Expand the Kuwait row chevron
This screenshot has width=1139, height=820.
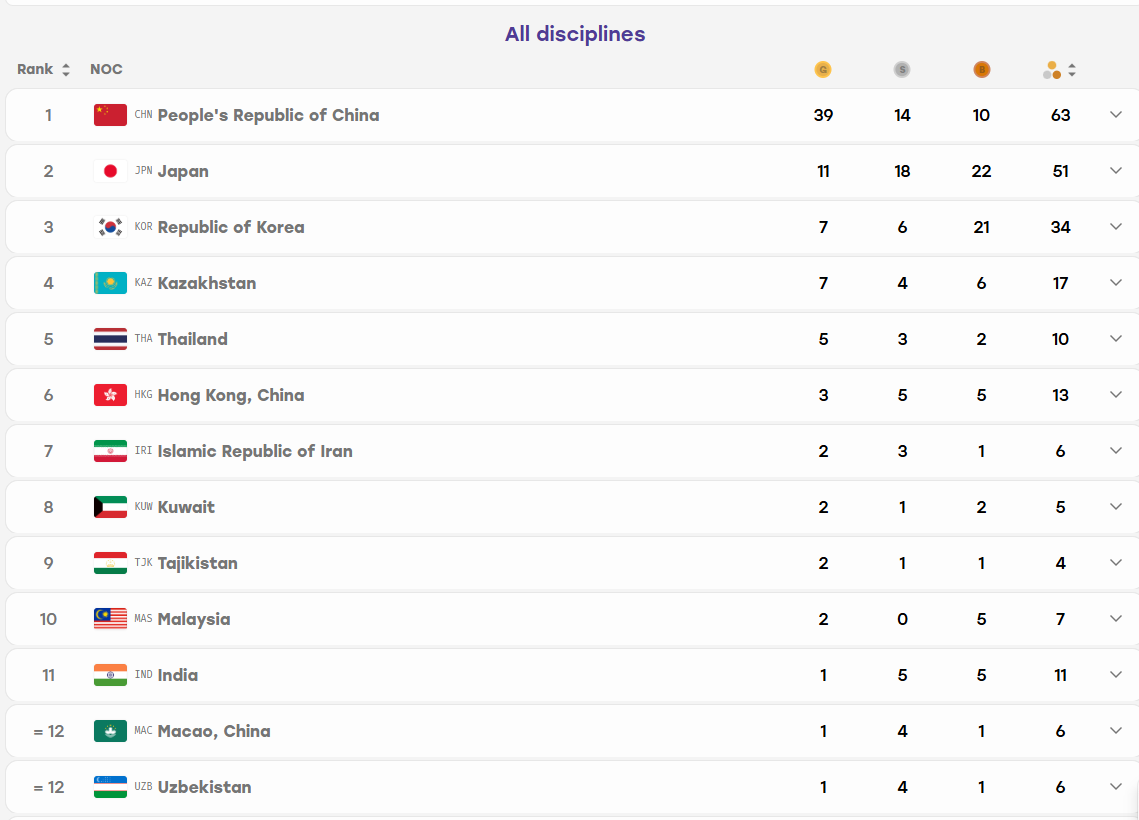(x=1116, y=506)
